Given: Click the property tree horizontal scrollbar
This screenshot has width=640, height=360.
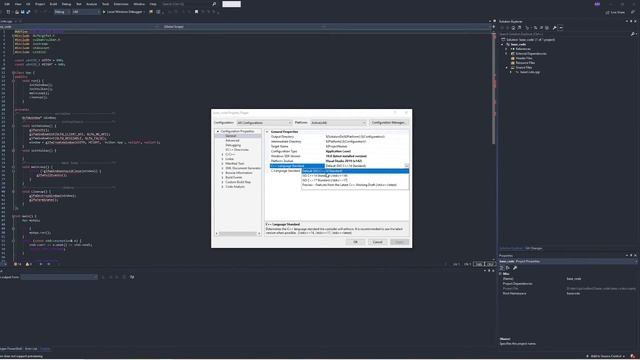Looking at the screenshot, I should pyautogui.click(x=238, y=233).
